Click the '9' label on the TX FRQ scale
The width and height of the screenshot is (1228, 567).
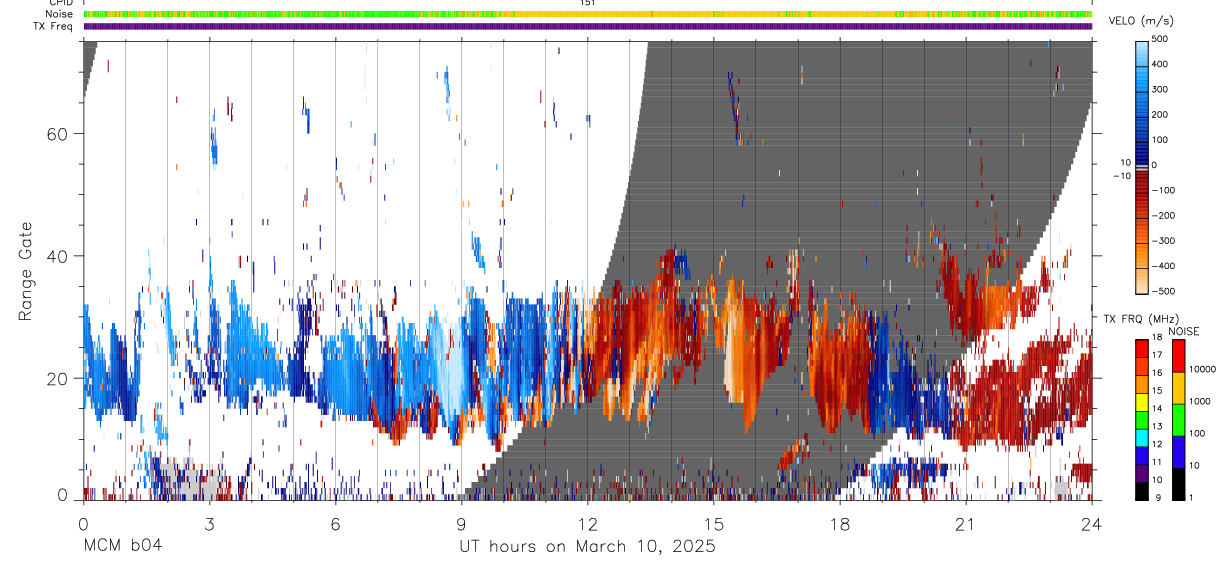(x=1156, y=498)
